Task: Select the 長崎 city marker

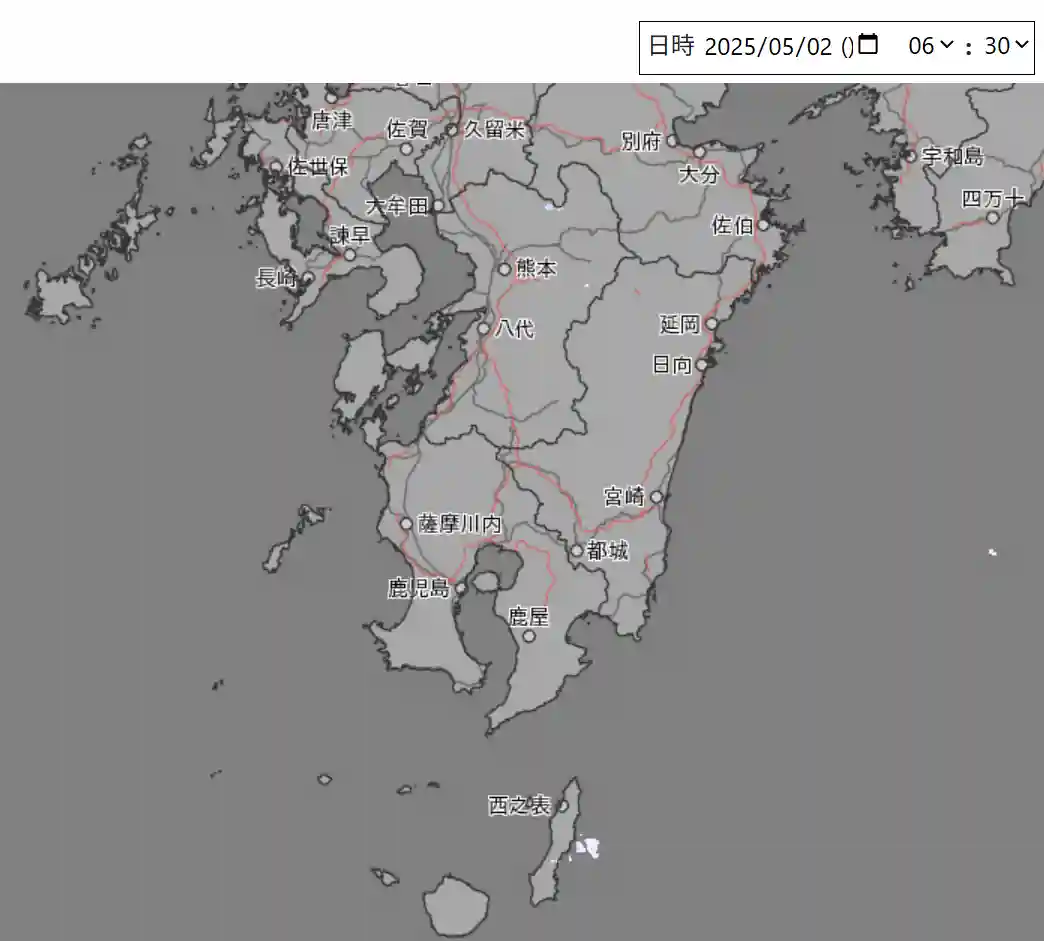Action: (x=308, y=278)
